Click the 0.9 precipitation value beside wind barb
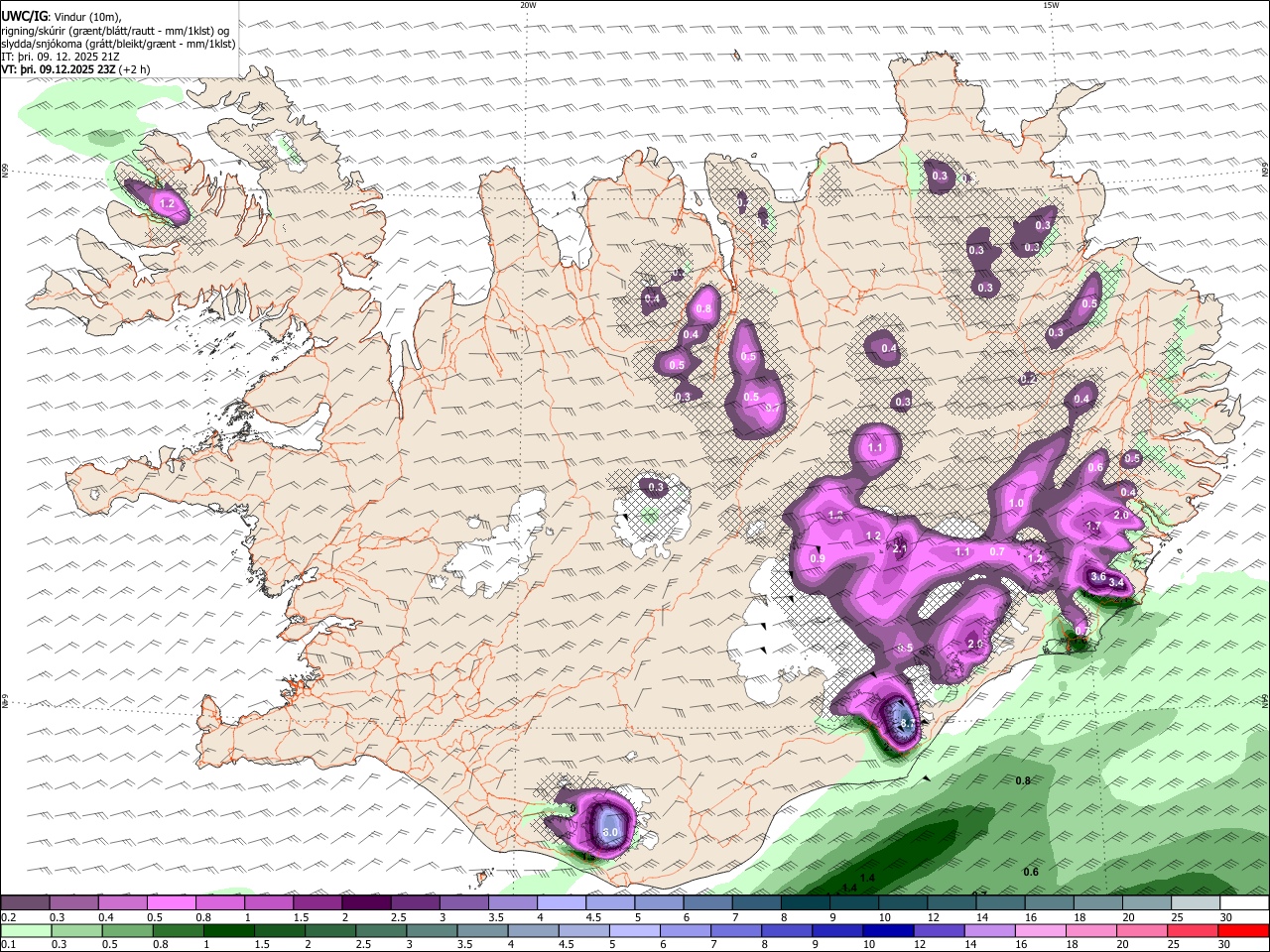The width and height of the screenshot is (1270, 952). (819, 559)
